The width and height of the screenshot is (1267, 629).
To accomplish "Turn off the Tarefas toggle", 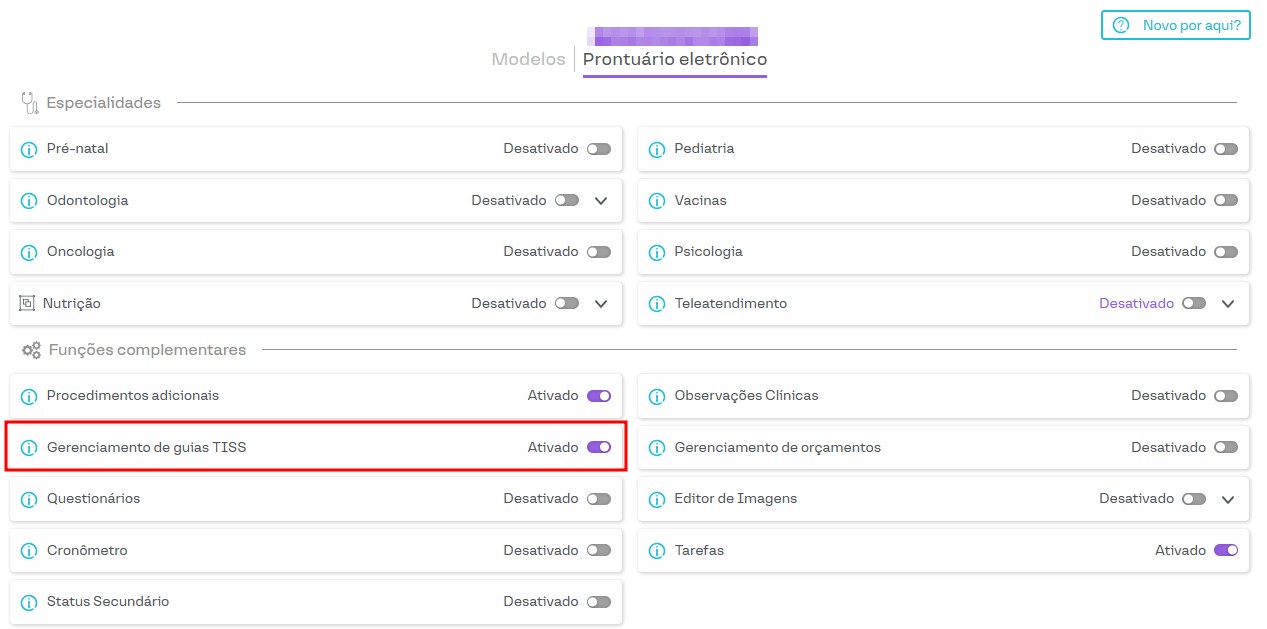I will (1225, 550).
